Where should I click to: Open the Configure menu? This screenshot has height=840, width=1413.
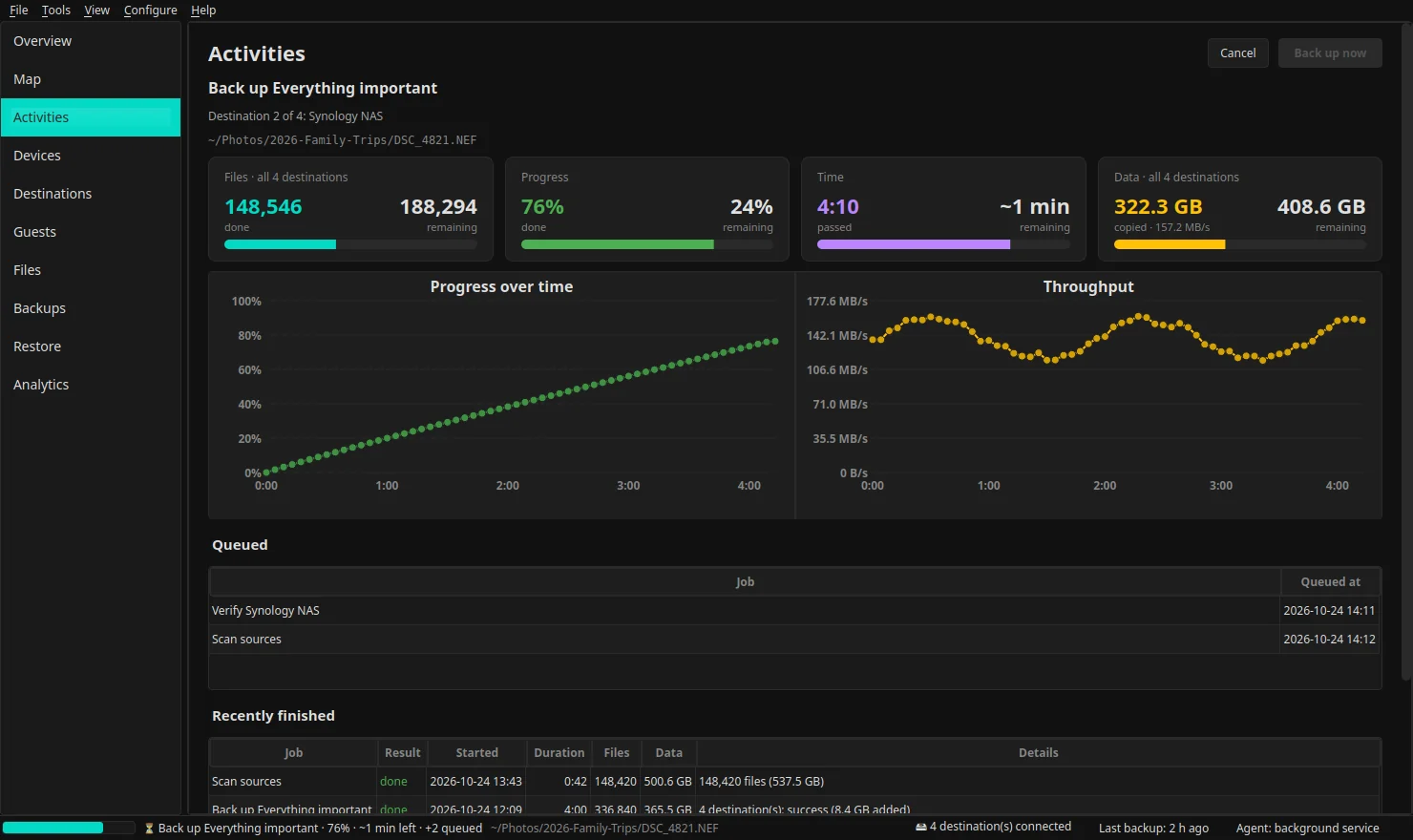click(150, 10)
